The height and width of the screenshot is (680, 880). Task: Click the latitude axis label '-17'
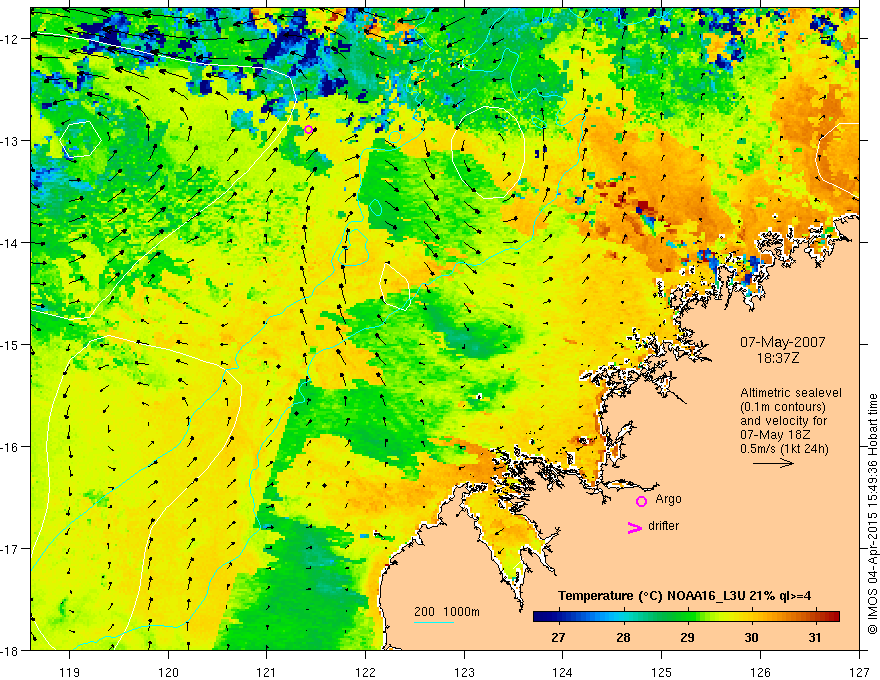11,549
